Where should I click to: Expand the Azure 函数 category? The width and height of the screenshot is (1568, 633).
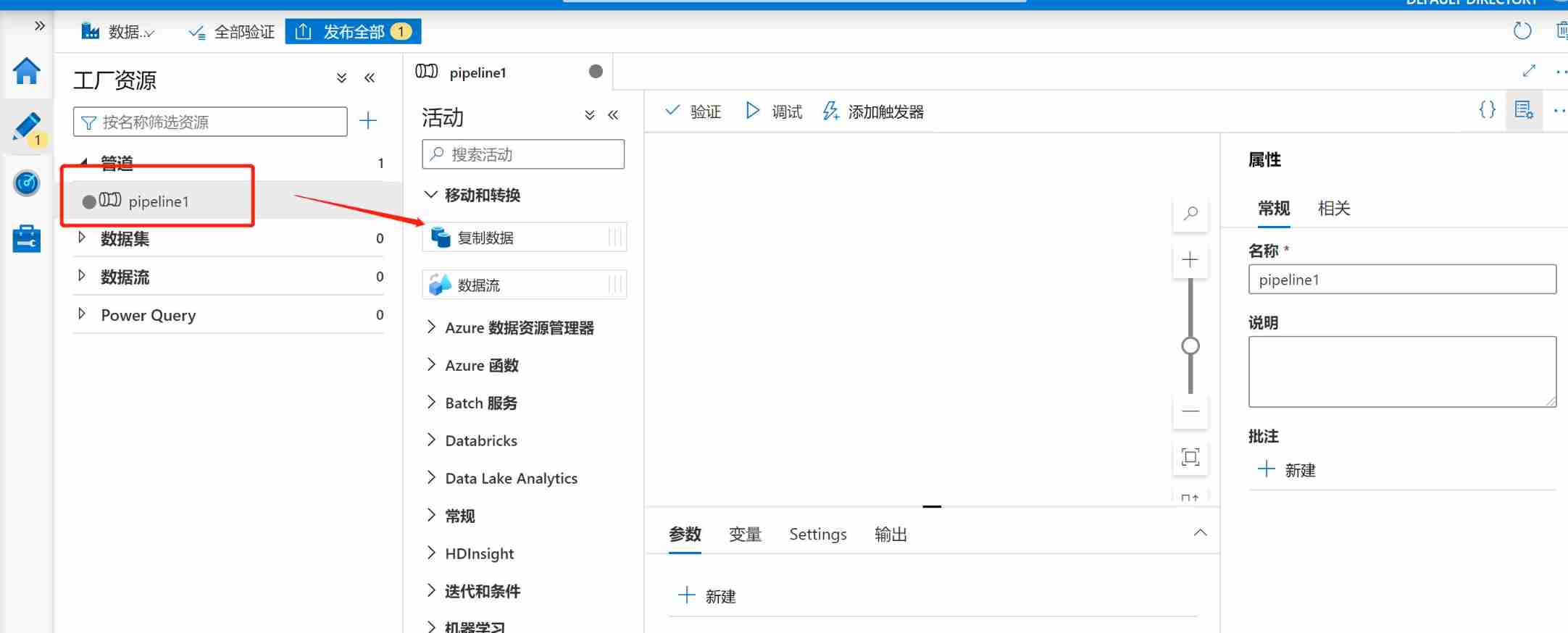[431, 364]
